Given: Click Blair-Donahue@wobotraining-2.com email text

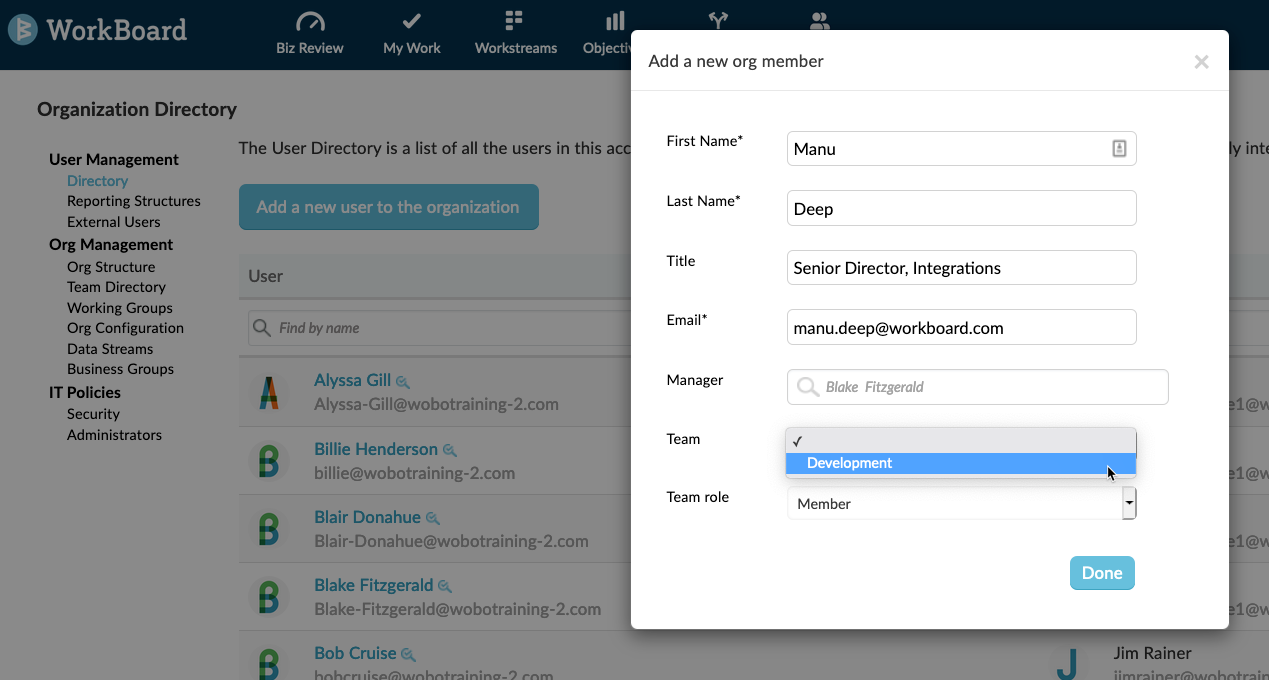Looking at the screenshot, I should 451,541.
